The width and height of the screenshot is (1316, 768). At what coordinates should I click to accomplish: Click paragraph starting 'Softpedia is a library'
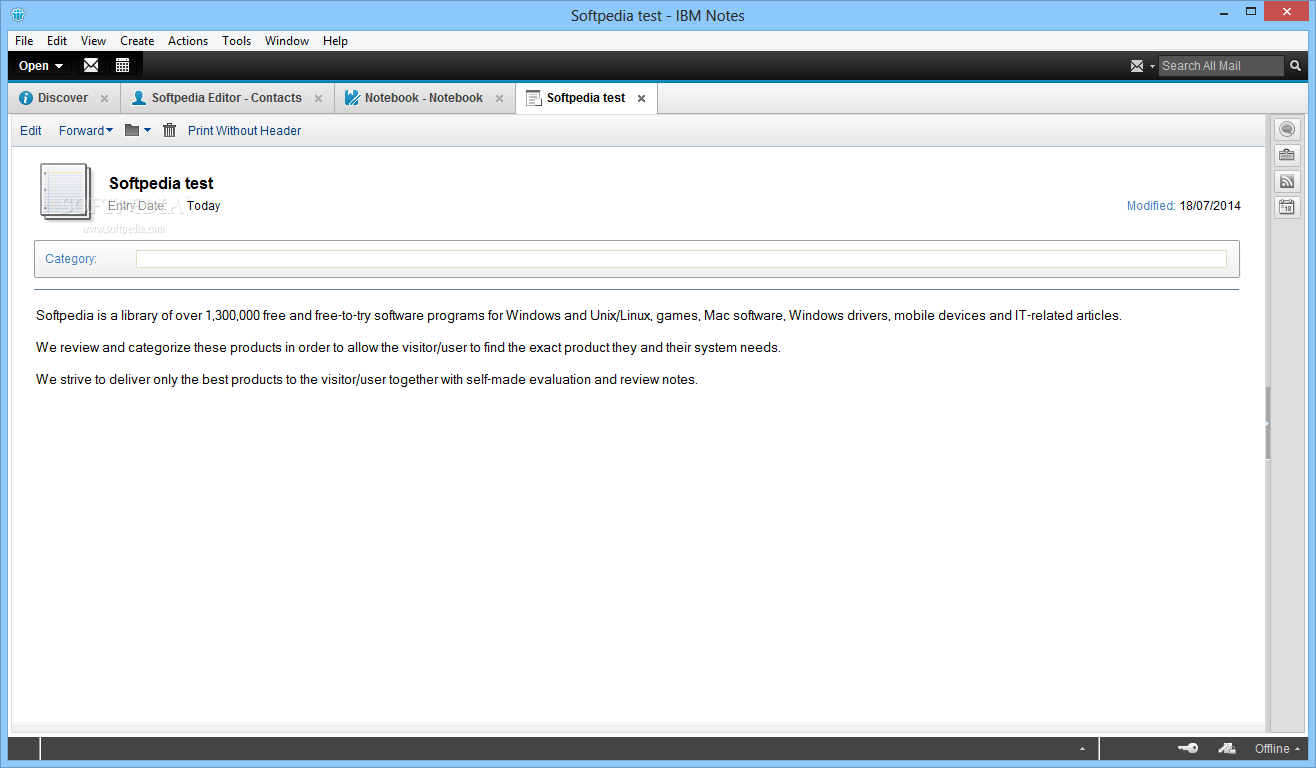(x=579, y=315)
